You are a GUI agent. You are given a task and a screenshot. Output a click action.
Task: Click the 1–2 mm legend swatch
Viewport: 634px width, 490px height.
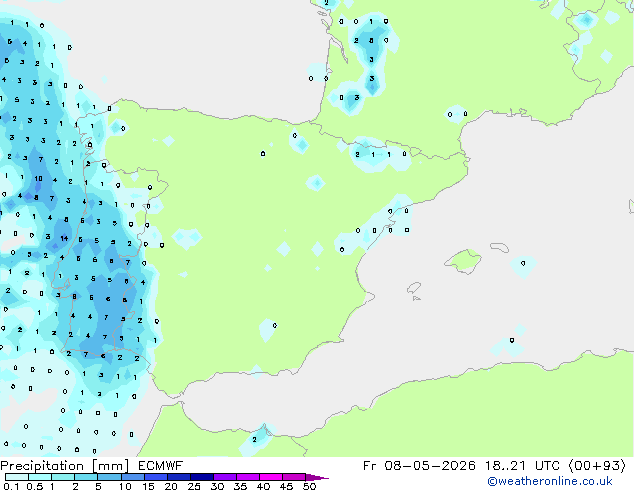pos(63,477)
